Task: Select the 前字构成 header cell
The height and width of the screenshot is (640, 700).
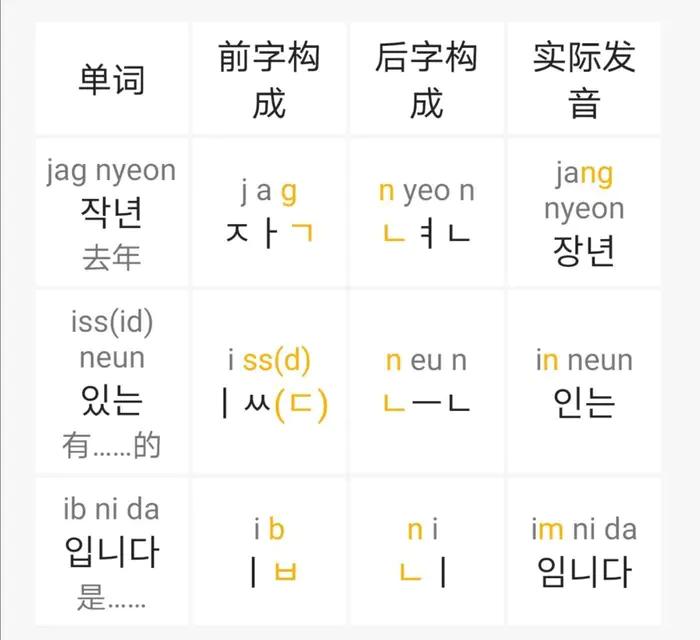Action: click(268, 80)
